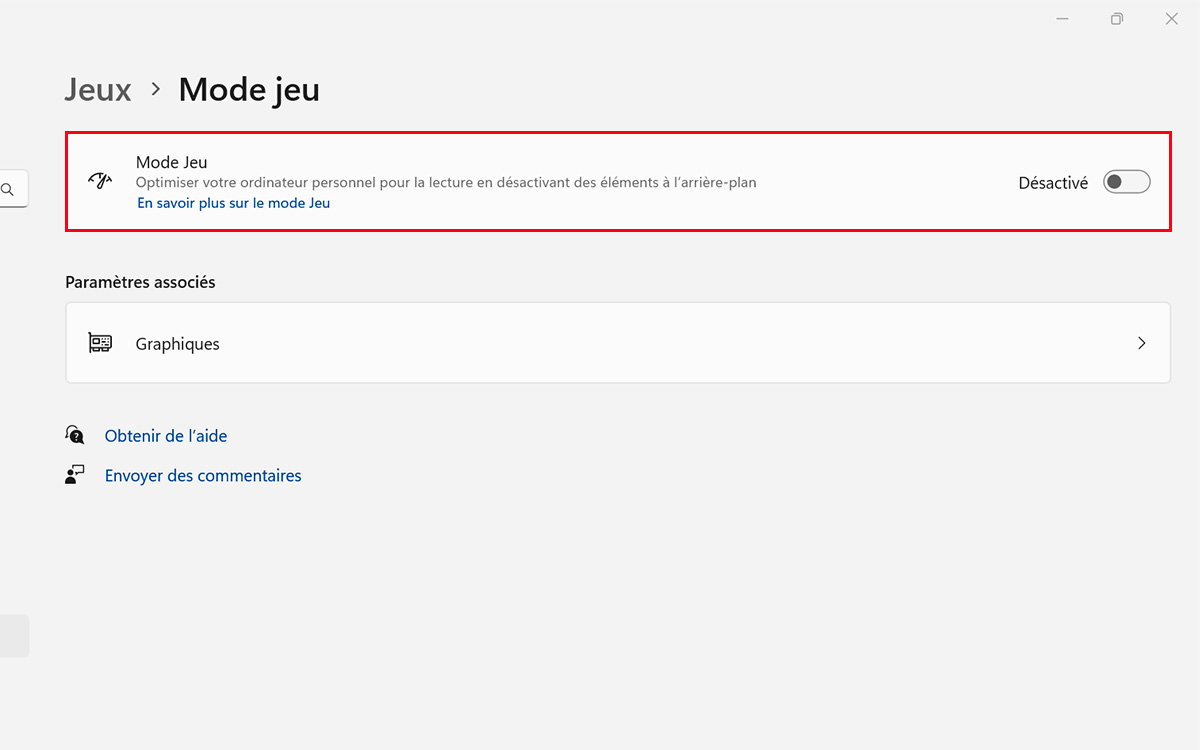Restore down the Settings window
Image resolution: width=1200 pixels, height=750 pixels.
[x=1117, y=19]
